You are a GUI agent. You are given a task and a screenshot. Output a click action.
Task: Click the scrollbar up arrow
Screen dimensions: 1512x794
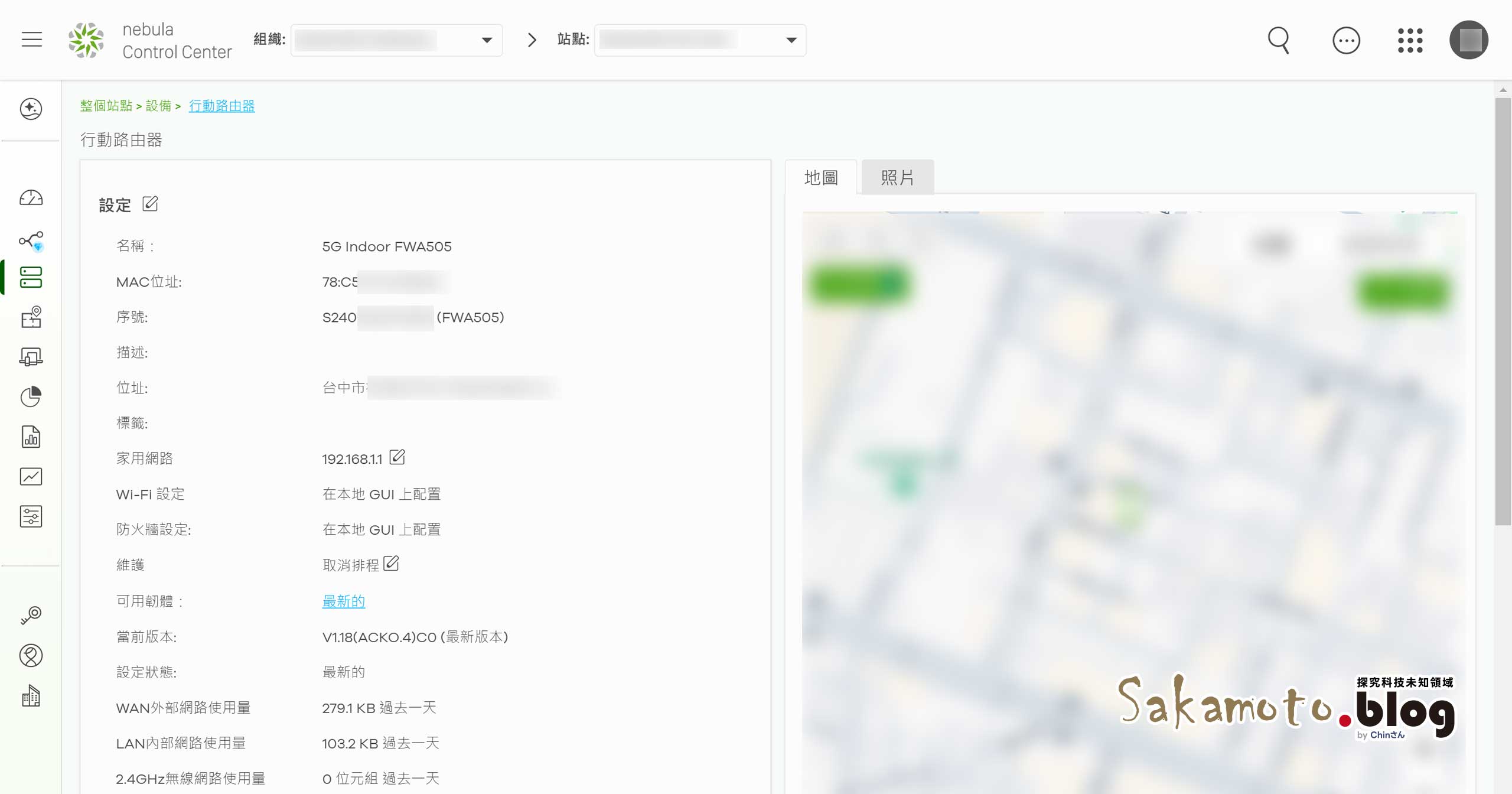click(1503, 90)
